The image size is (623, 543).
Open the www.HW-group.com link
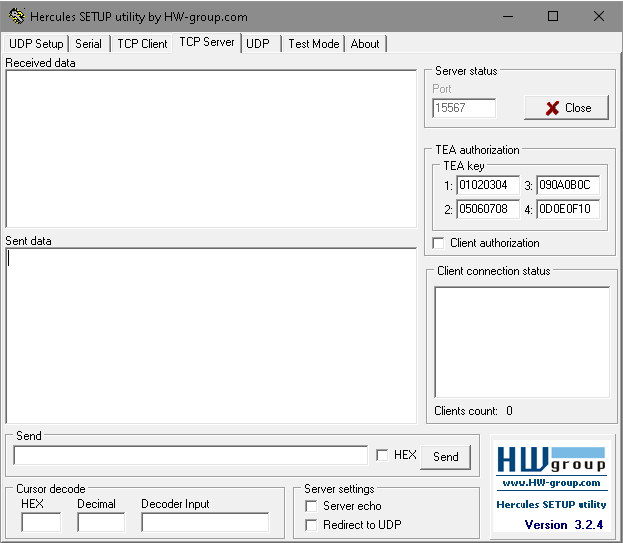pos(552,482)
